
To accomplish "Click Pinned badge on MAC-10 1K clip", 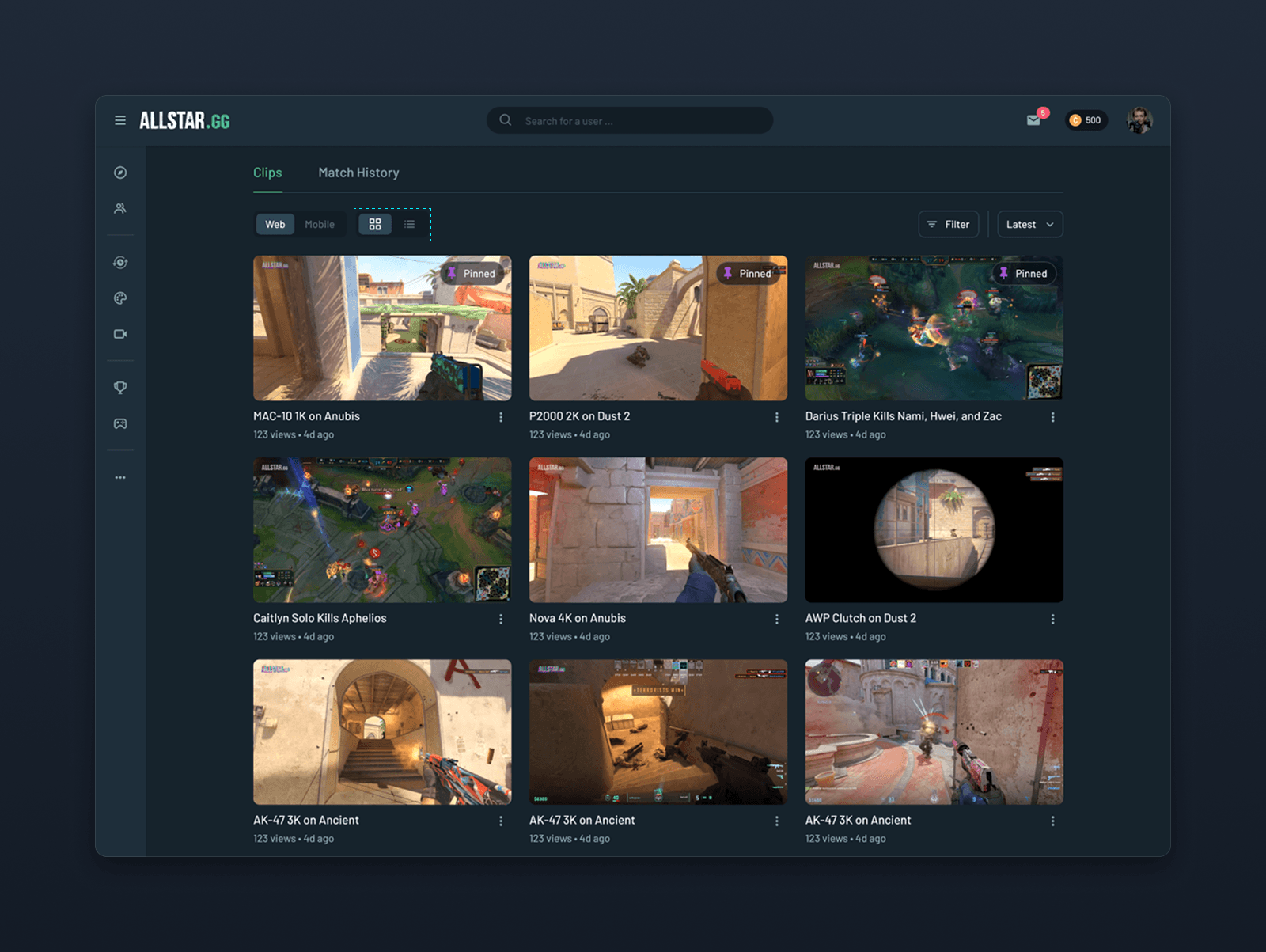I will click(472, 273).
